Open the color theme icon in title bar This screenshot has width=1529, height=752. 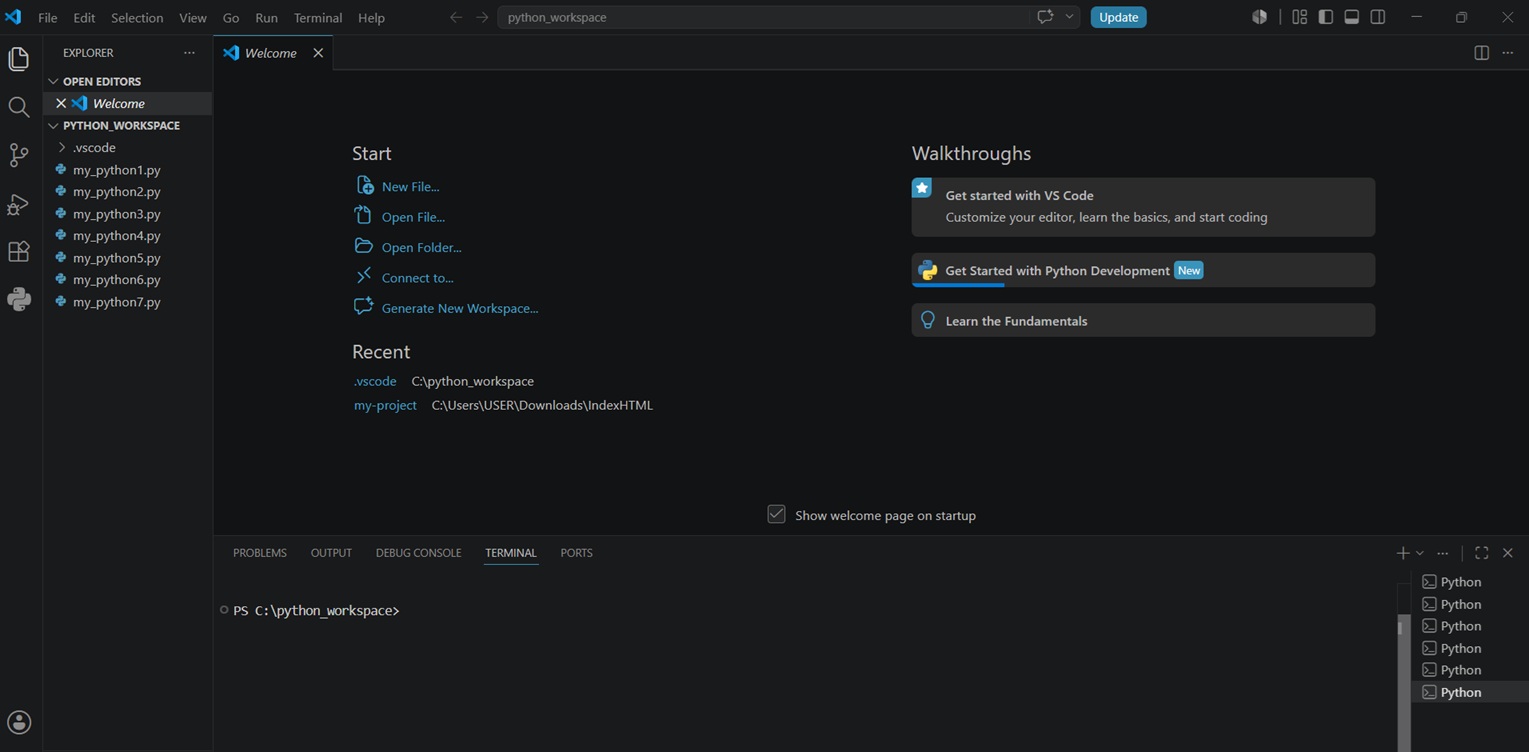pos(1260,17)
